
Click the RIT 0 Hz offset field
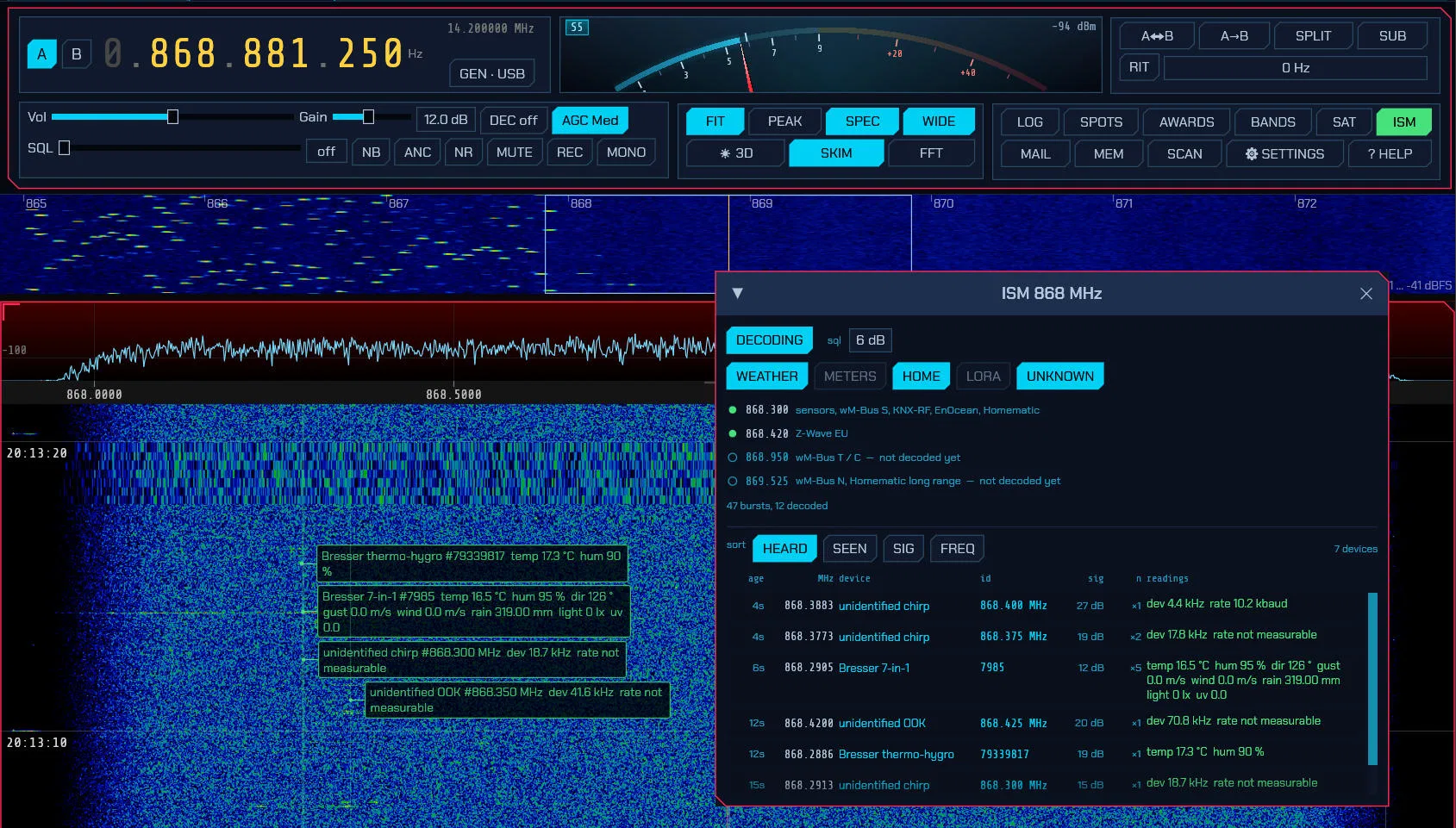[1296, 67]
